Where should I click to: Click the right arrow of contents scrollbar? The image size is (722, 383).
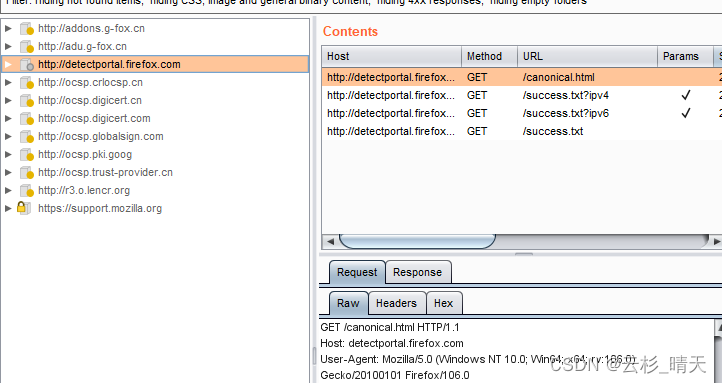[716, 241]
